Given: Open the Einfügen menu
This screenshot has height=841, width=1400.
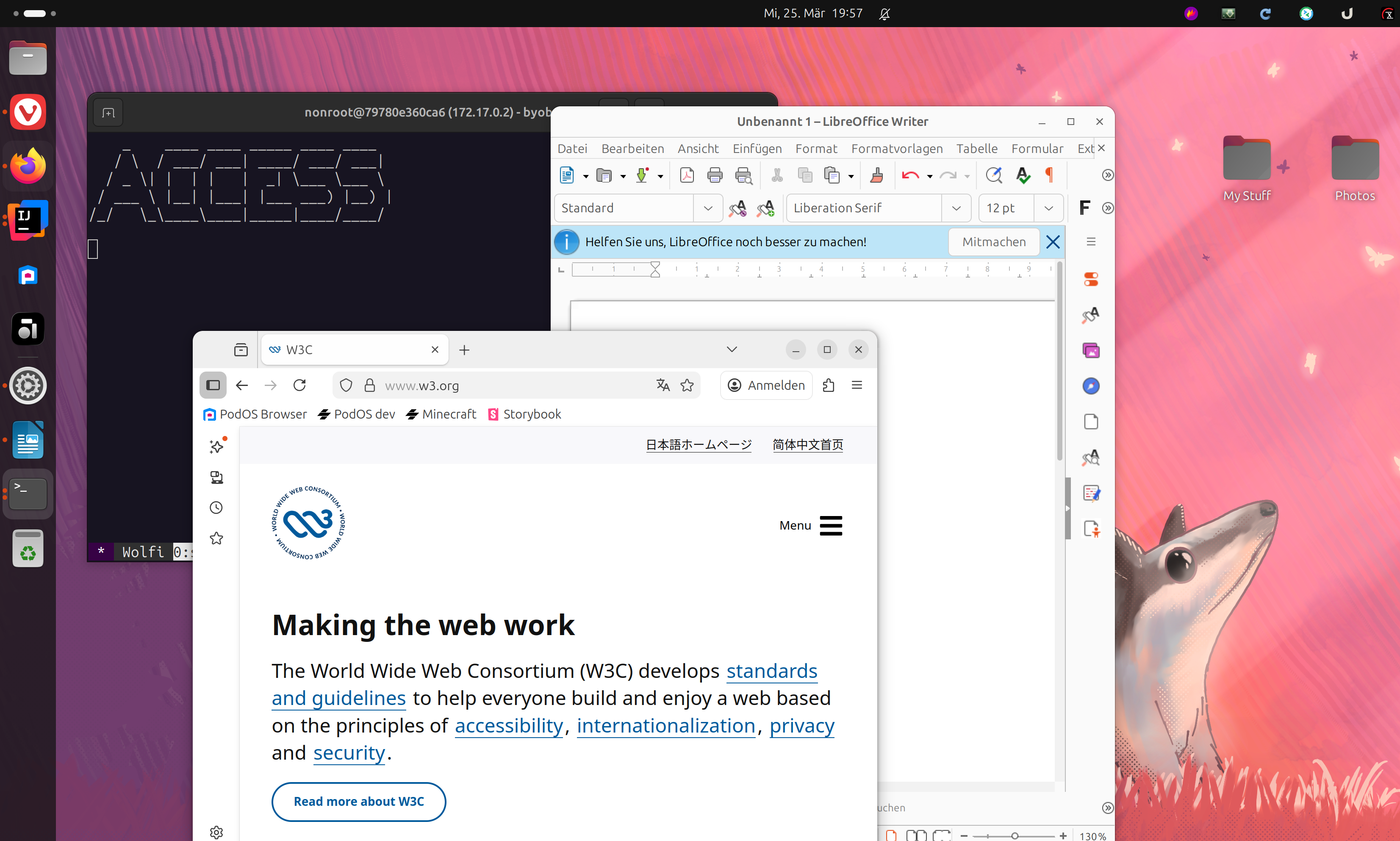Looking at the screenshot, I should tap(757, 148).
